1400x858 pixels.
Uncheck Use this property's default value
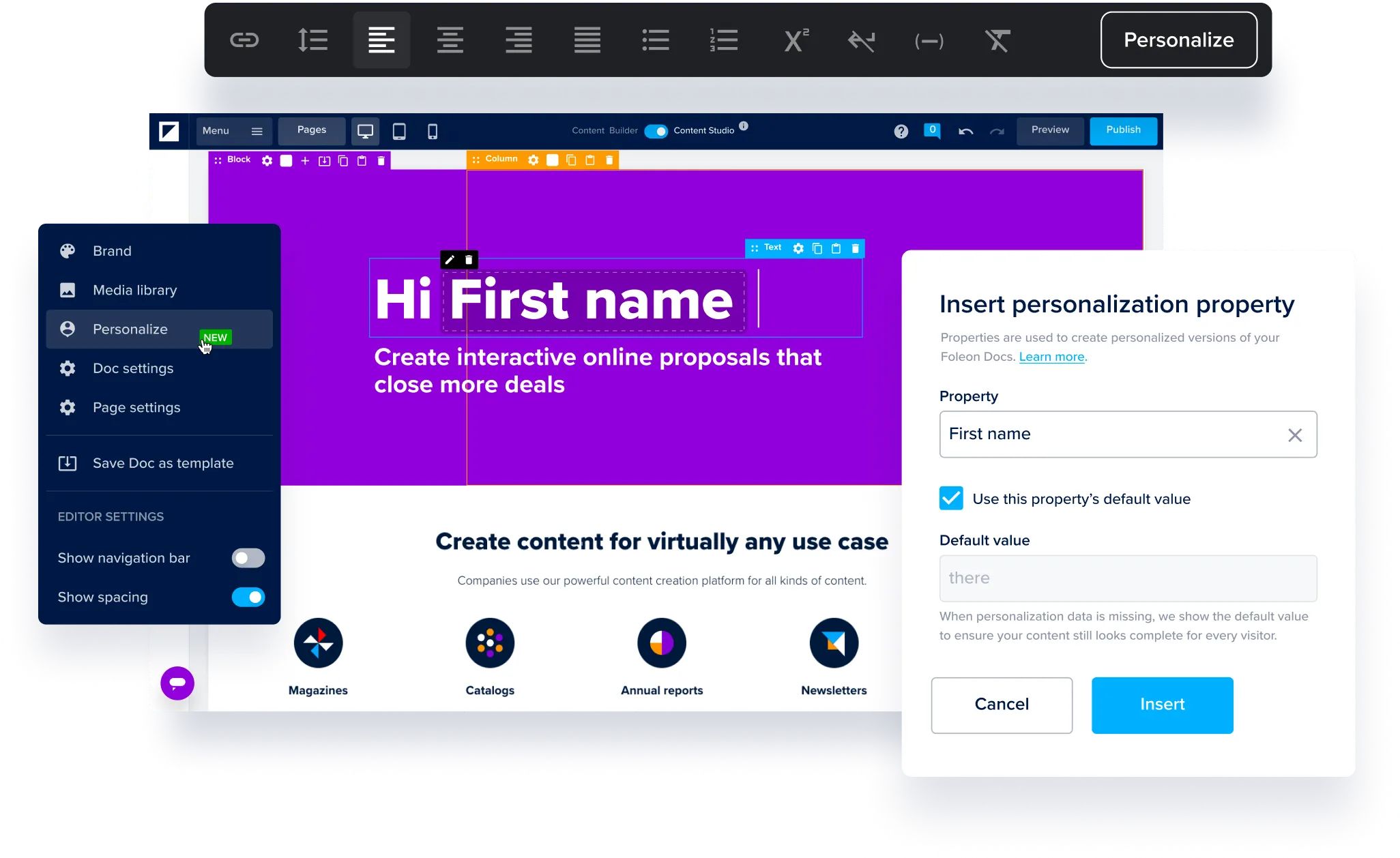tap(951, 499)
